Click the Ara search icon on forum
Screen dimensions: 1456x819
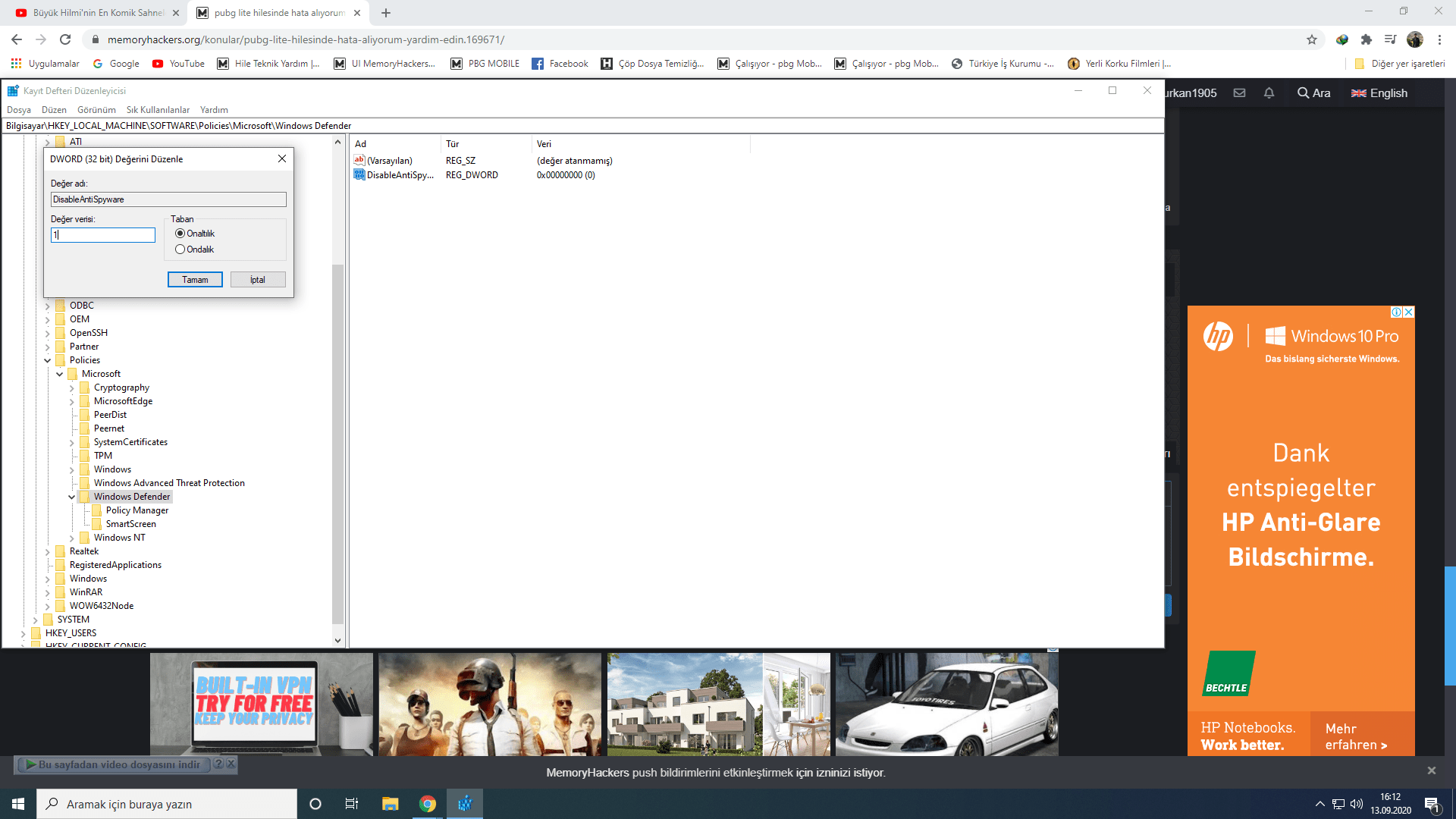click(1313, 93)
